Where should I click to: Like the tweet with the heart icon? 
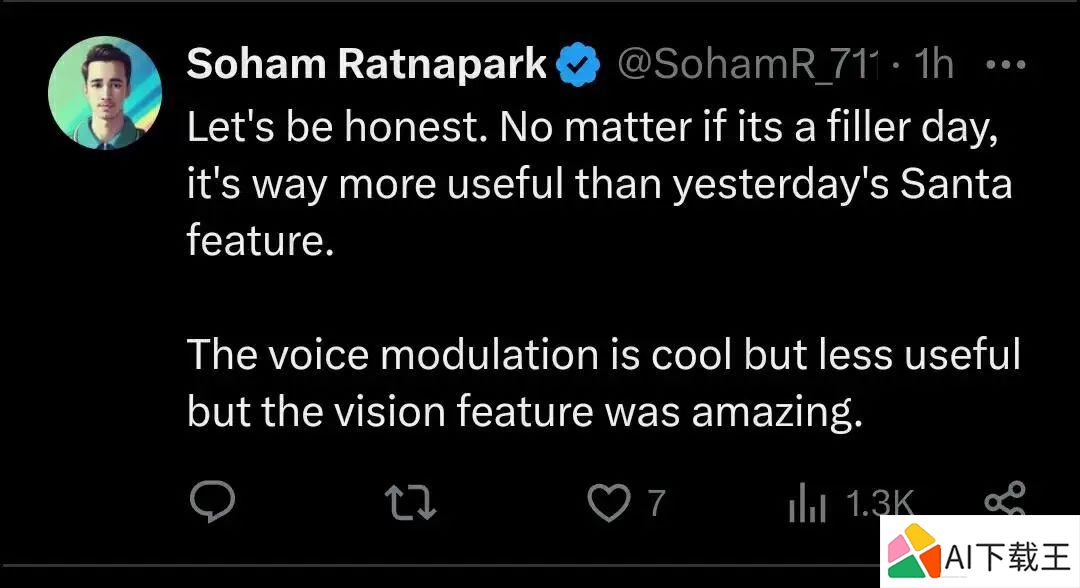[x=609, y=502]
